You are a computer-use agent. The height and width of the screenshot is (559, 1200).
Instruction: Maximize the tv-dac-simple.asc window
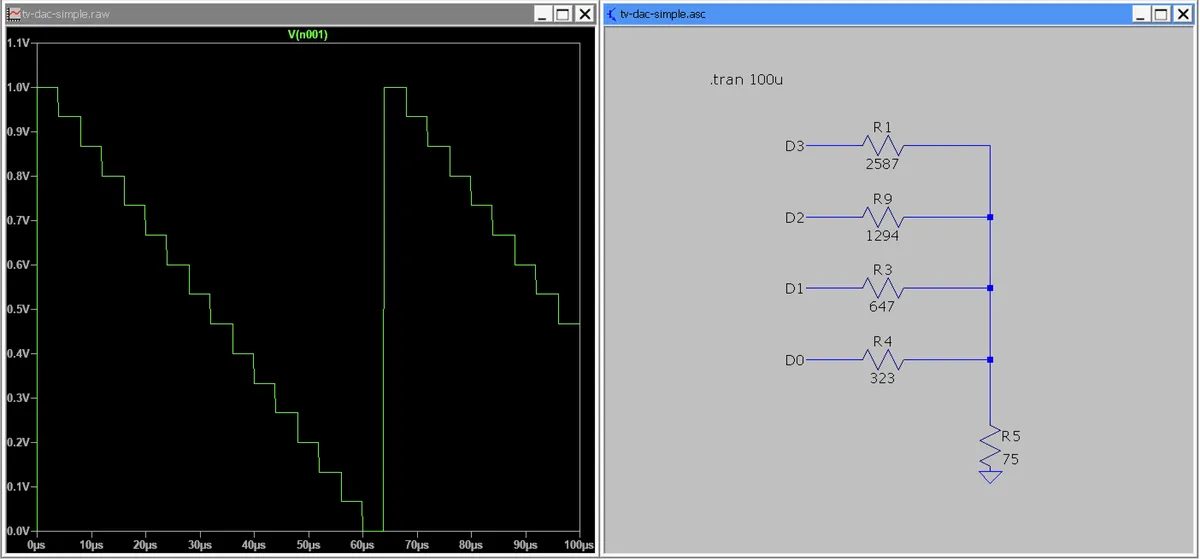1160,14
